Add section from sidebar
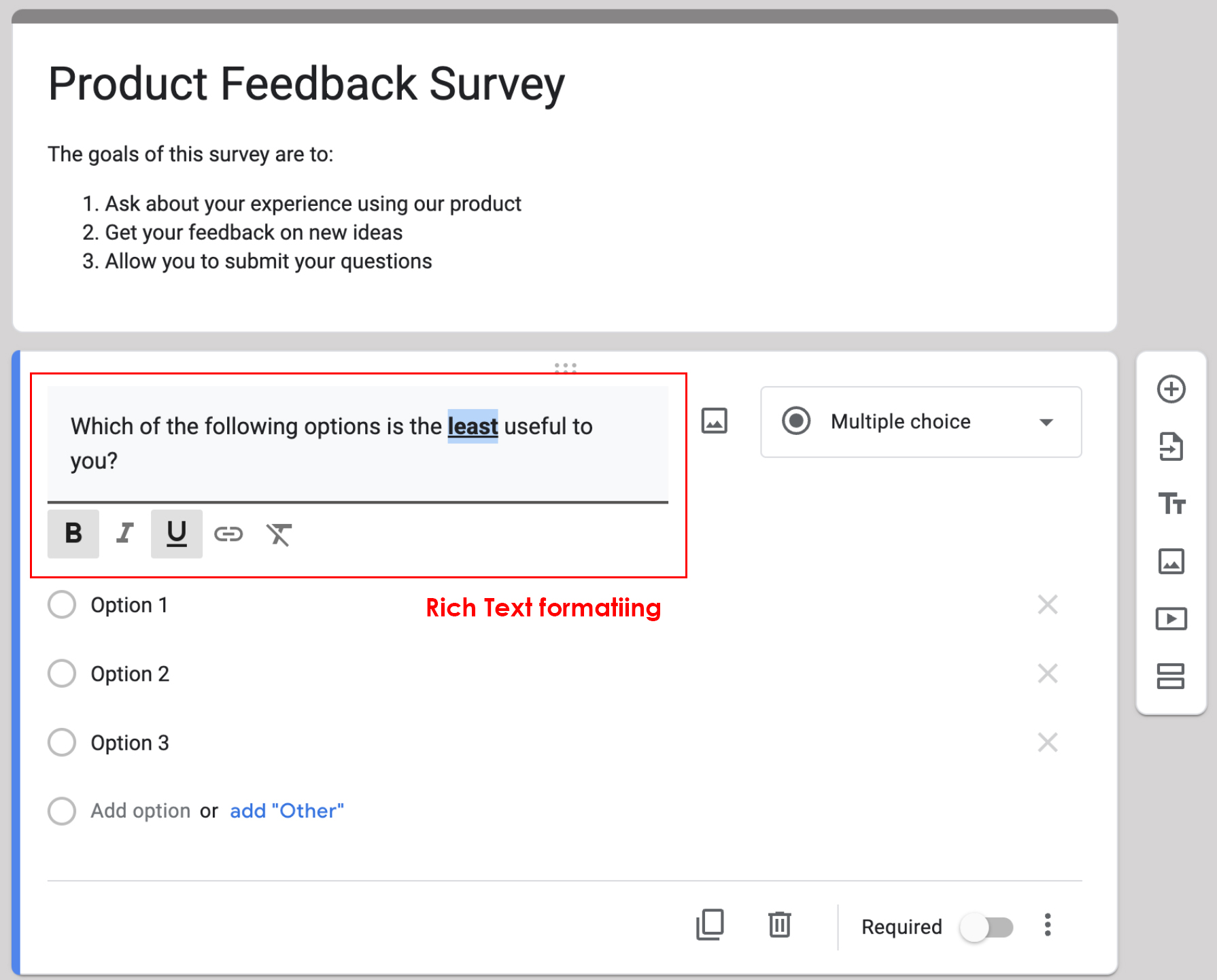The width and height of the screenshot is (1217, 980). (x=1171, y=676)
